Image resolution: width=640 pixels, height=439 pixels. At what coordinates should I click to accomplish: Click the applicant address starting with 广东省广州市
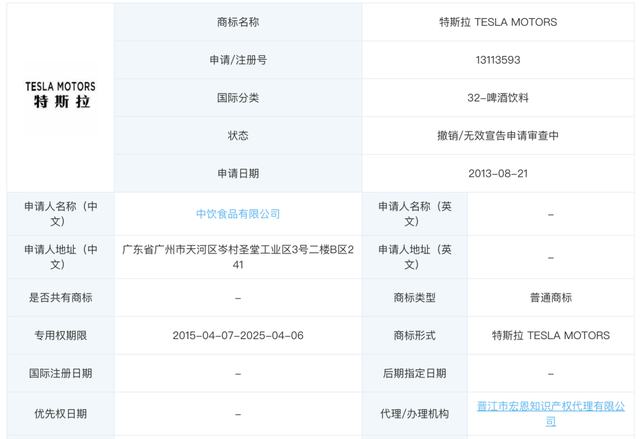click(238, 257)
